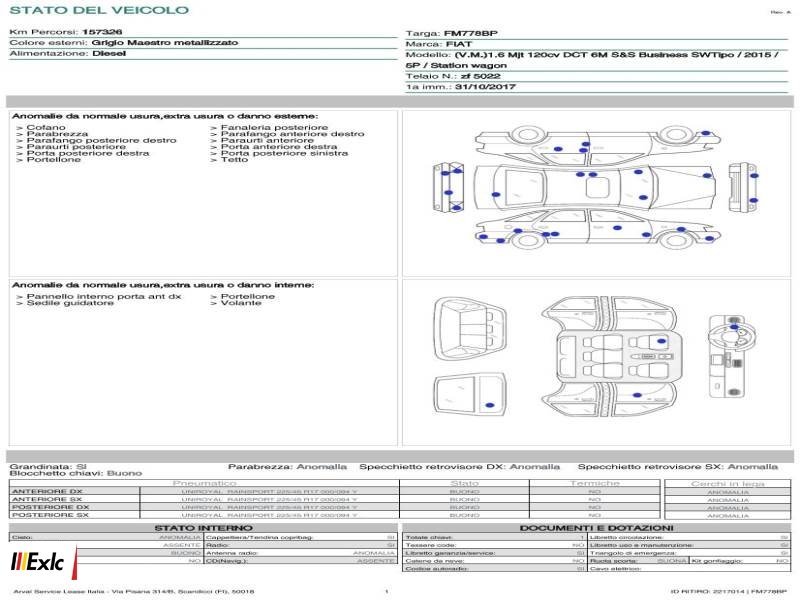
Task: Select 'Parafango anteriore destro' entry
Action: (x=292, y=134)
